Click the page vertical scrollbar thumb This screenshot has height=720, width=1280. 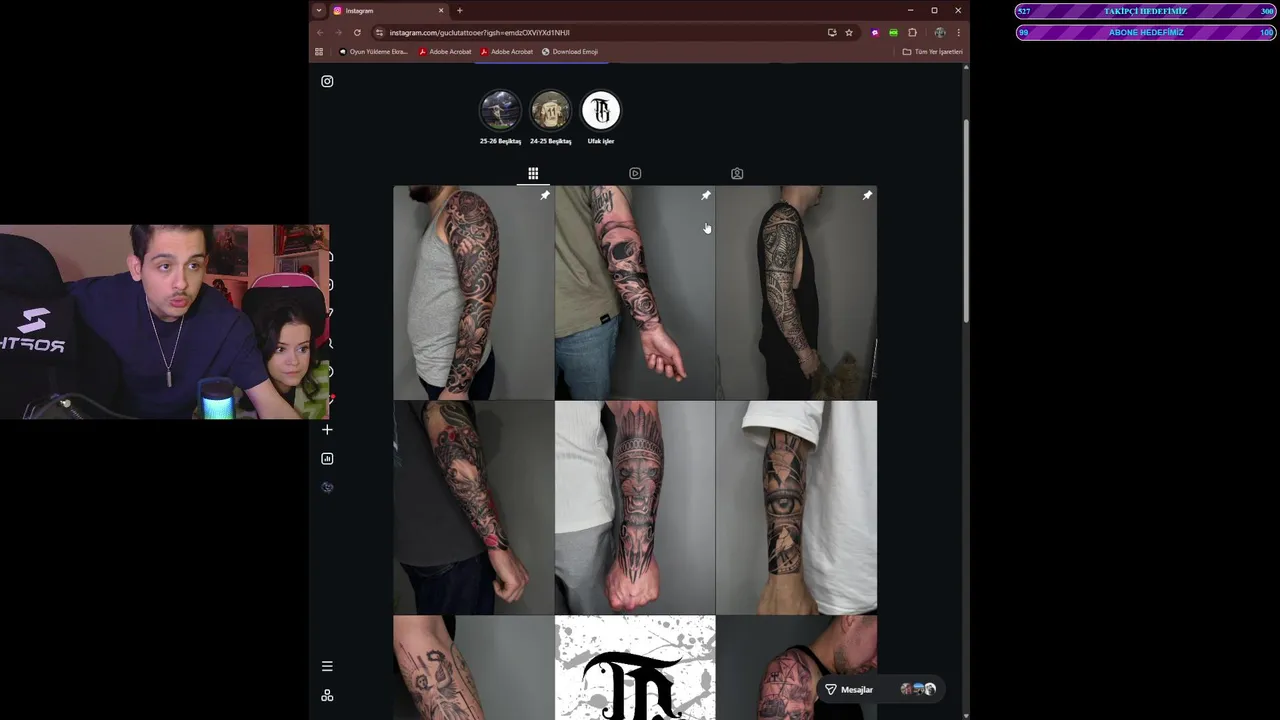[x=966, y=220]
